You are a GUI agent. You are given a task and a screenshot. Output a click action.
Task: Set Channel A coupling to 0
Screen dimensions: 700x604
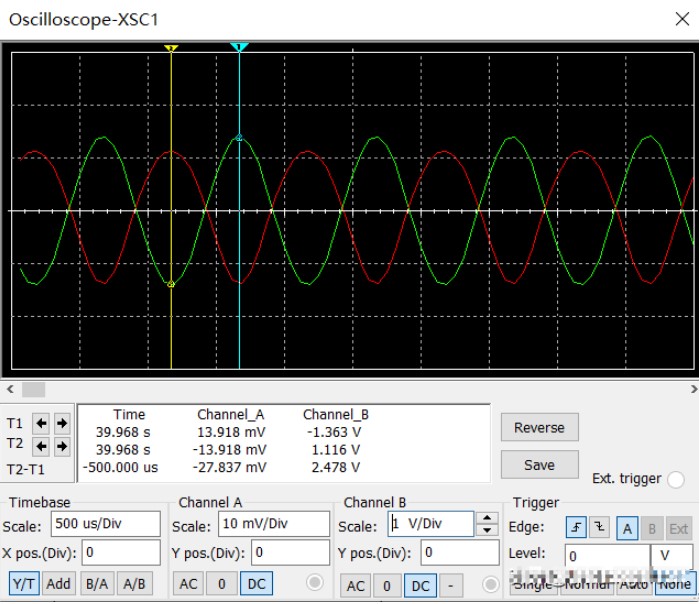(221, 584)
